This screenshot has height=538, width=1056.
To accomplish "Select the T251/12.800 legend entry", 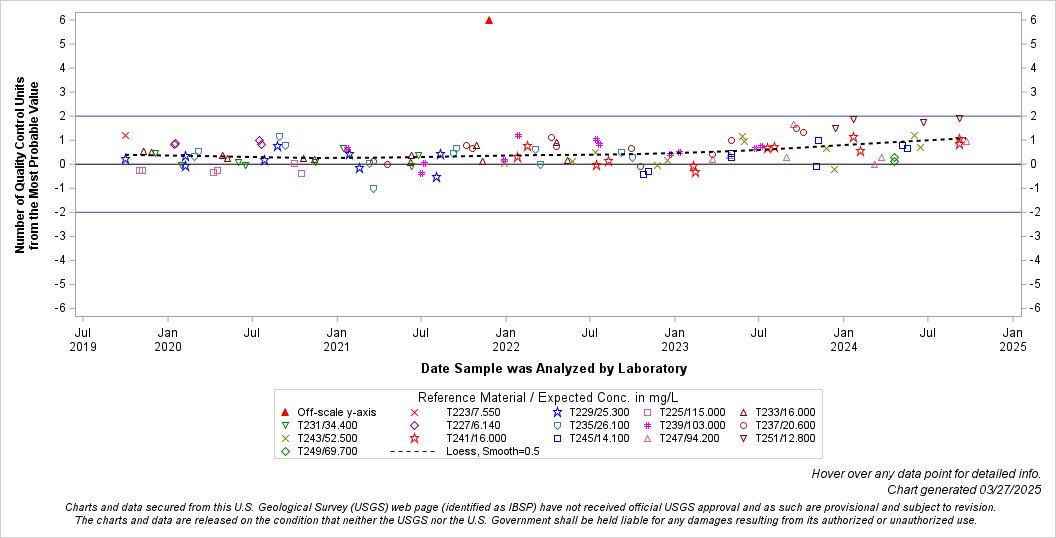I will [x=777, y=438].
